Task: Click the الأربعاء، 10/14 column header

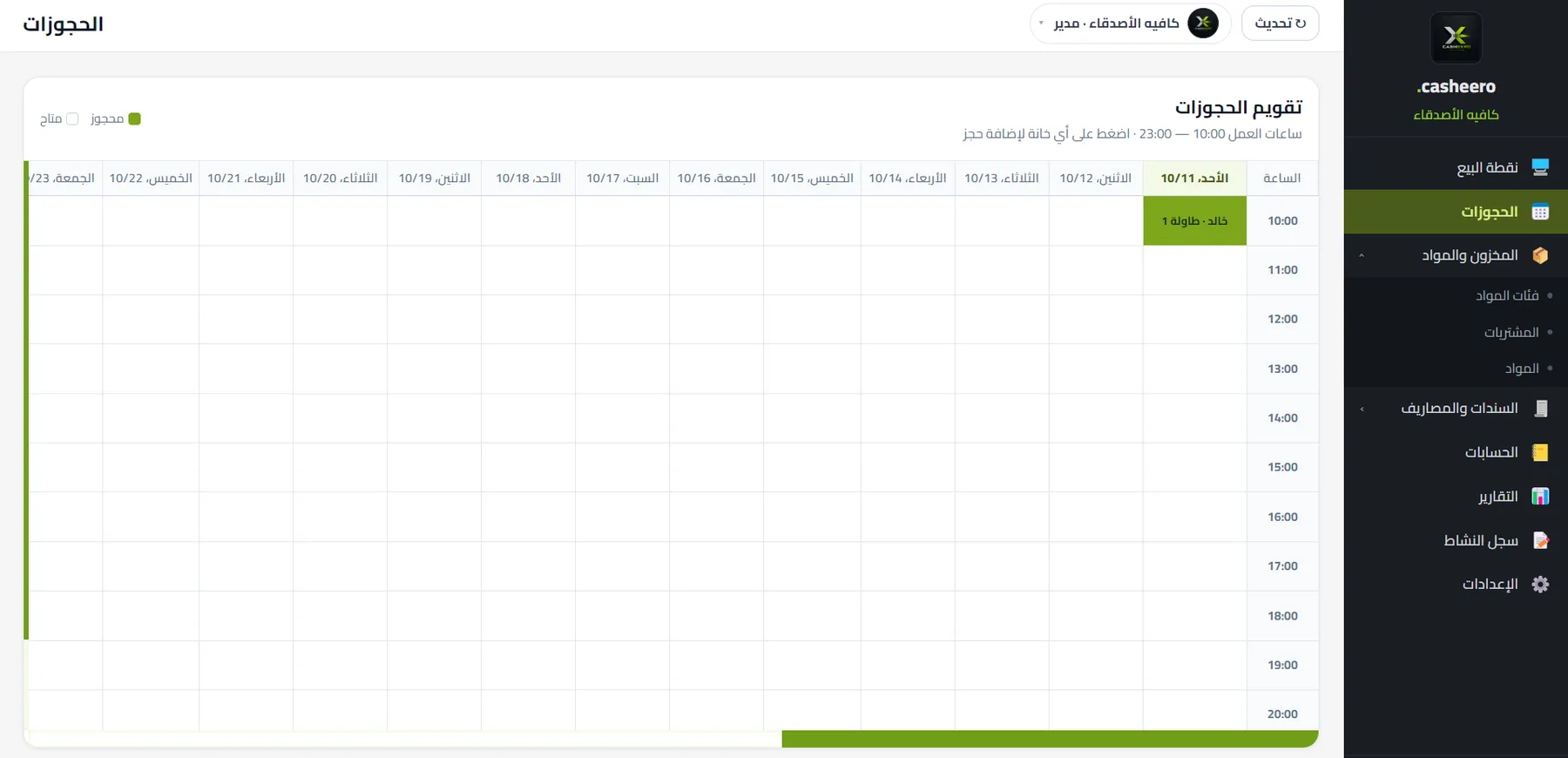Action: point(908,178)
